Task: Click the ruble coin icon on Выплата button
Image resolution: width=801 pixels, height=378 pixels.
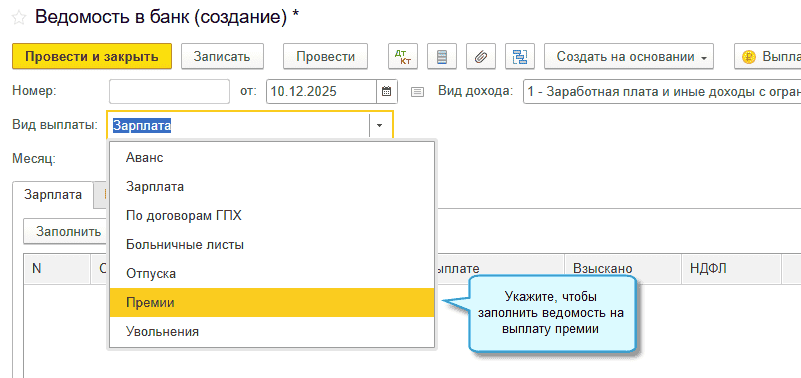Action: pos(748,57)
